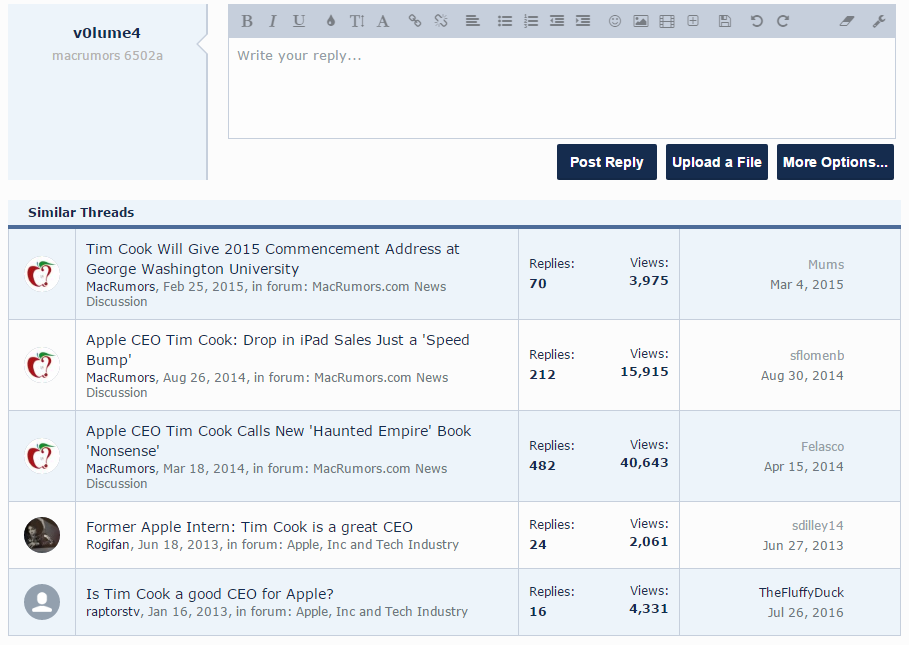
Task: Open raptorstv author name link
Action: coord(113,612)
